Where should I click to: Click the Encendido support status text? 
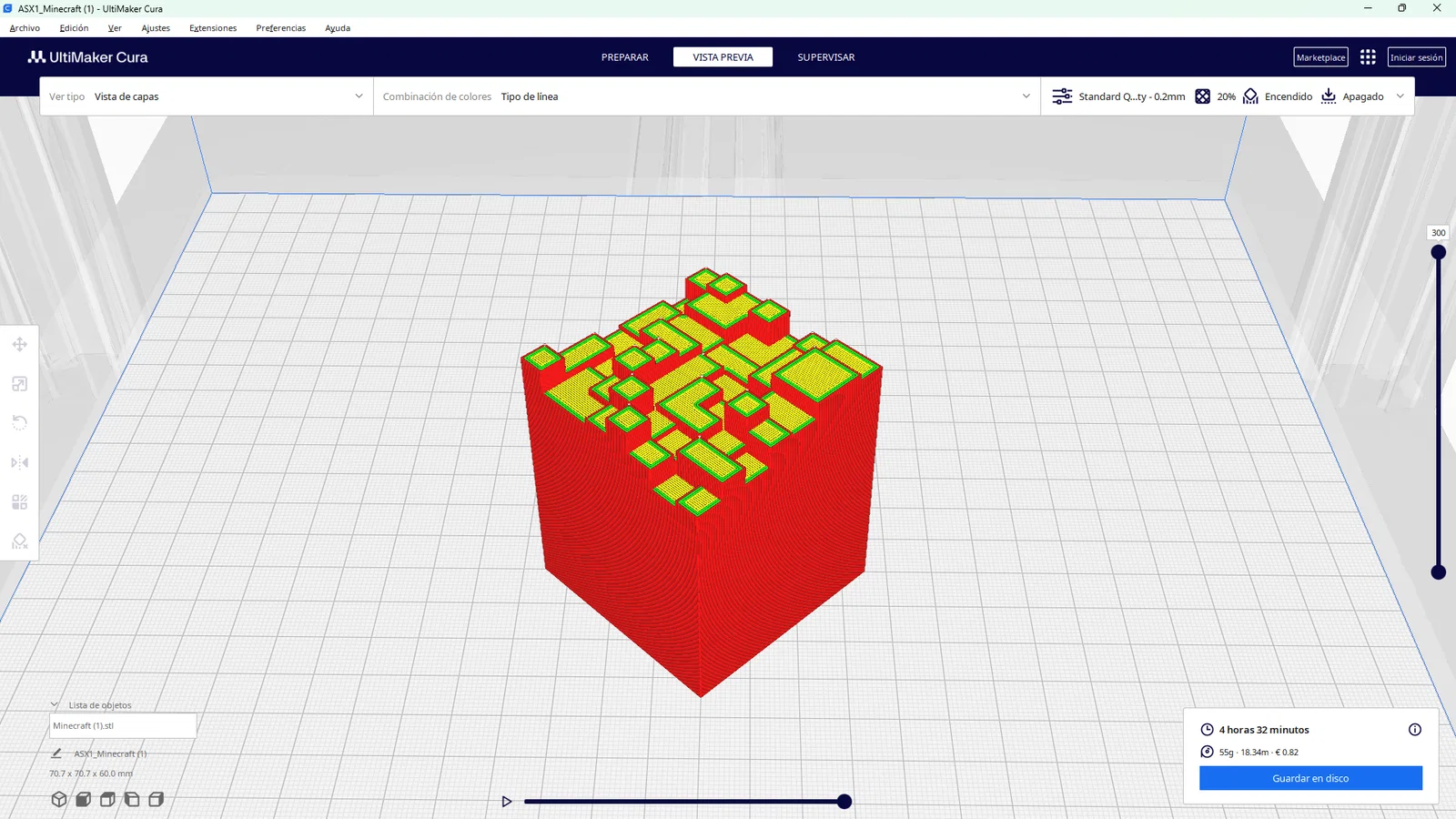tap(1289, 96)
